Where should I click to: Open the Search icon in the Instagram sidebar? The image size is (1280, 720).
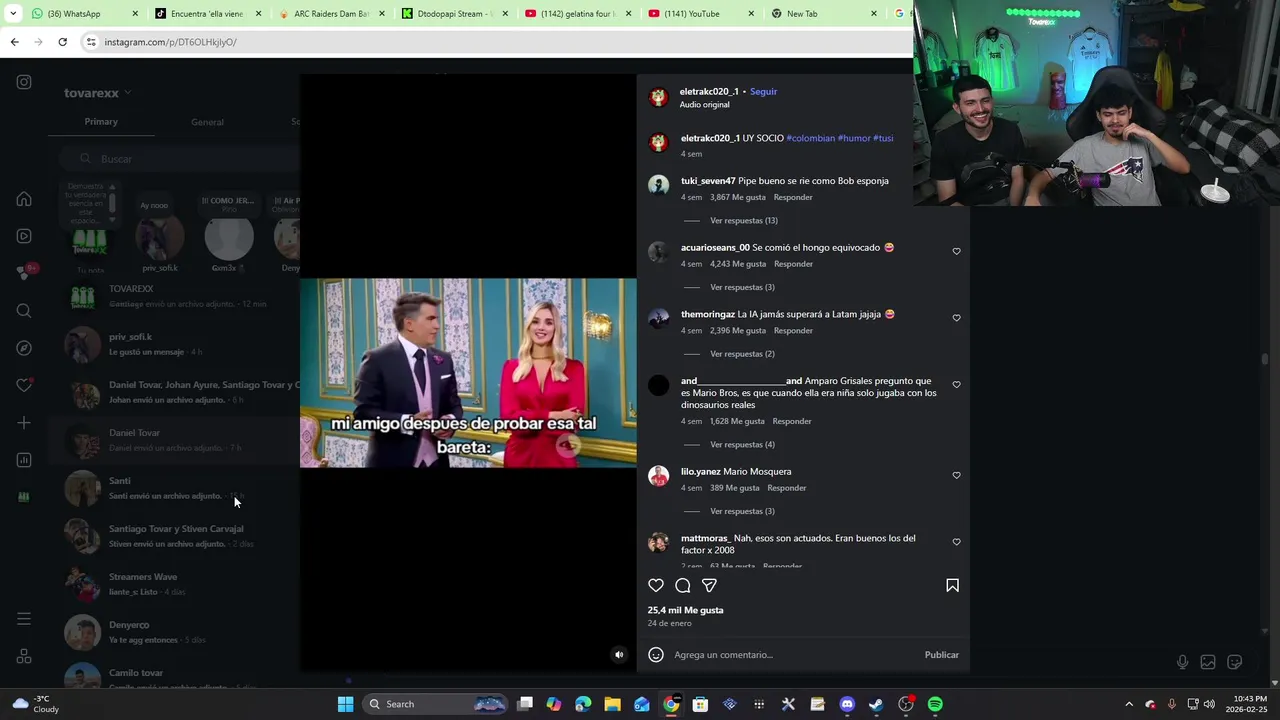point(24,311)
